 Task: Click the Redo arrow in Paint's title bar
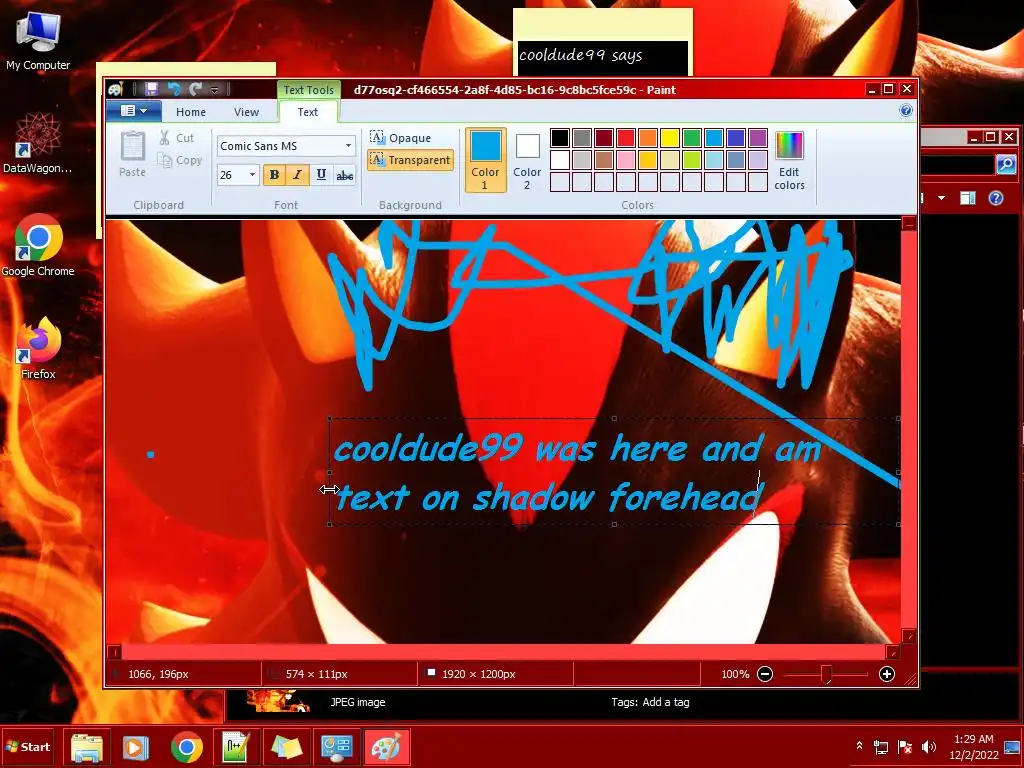pyautogui.click(x=195, y=89)
